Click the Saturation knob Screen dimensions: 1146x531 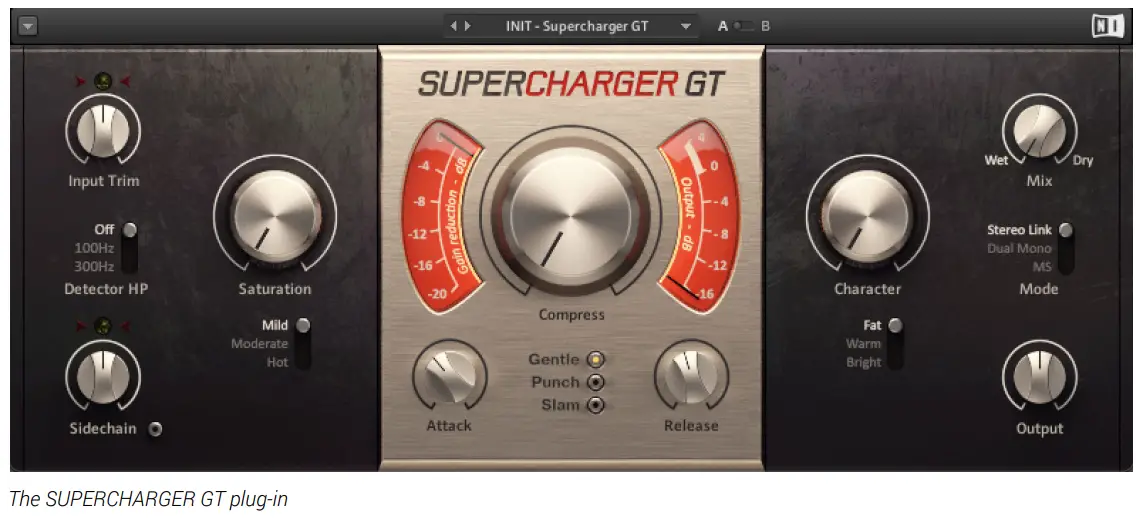tap(276, 216)
